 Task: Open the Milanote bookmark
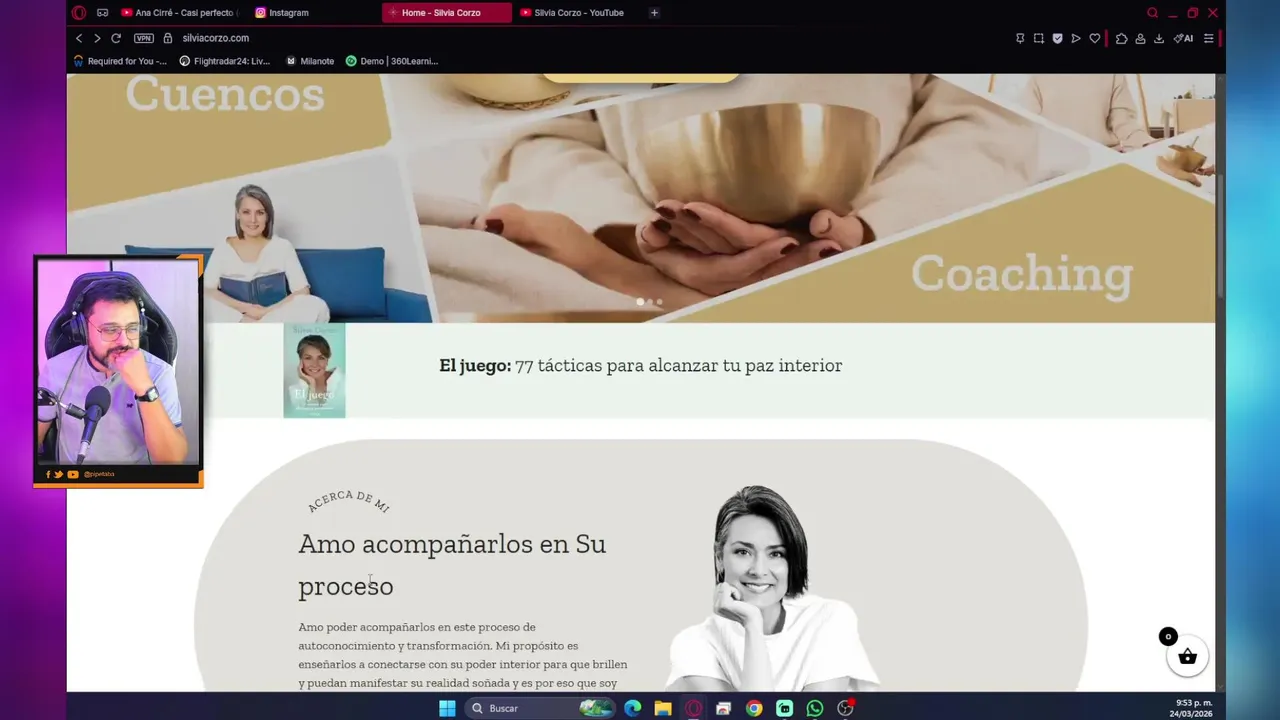(x=310, y=61)
